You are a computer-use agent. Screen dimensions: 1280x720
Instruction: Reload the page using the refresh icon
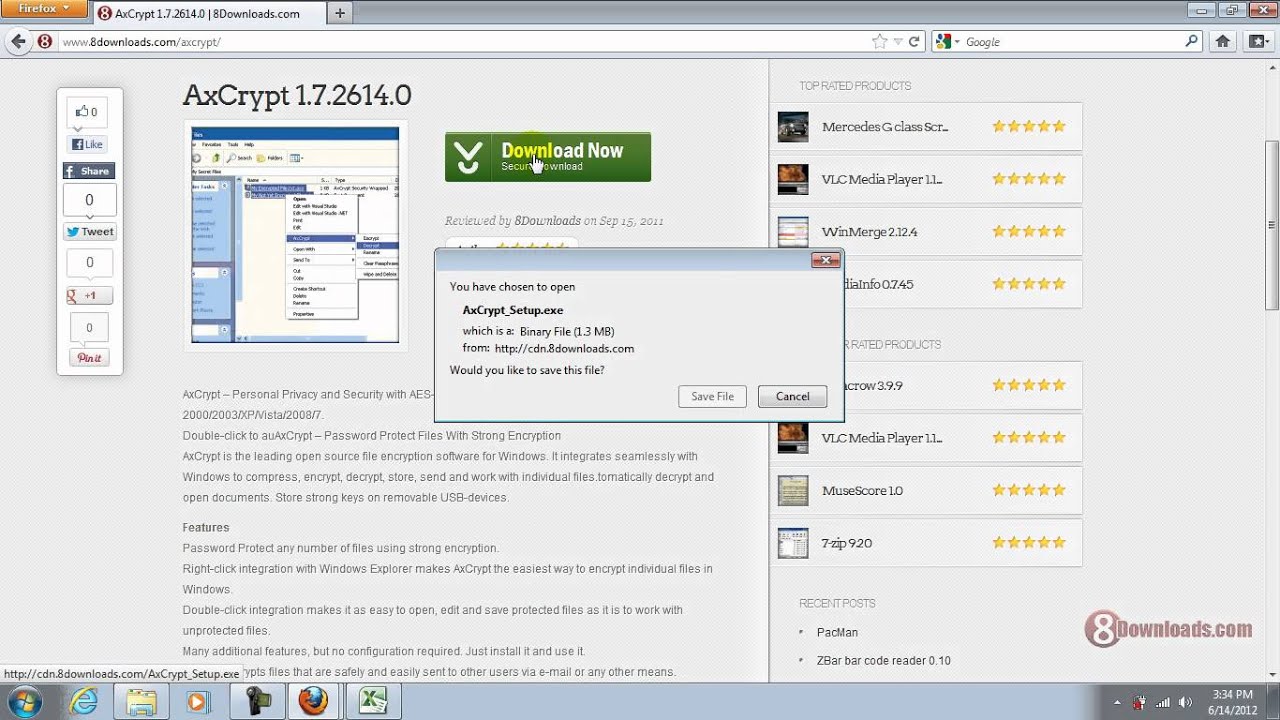pyautogui.click(x=913, y=42)
